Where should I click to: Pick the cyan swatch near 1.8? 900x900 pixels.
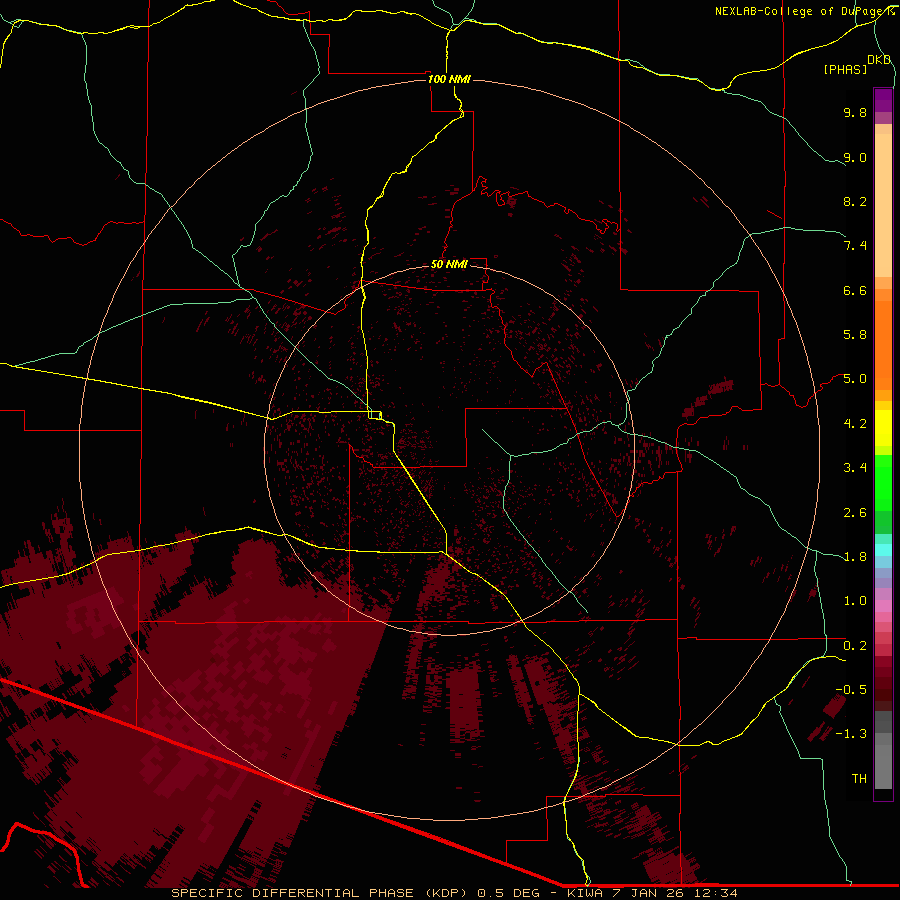[x=883, y=550]
